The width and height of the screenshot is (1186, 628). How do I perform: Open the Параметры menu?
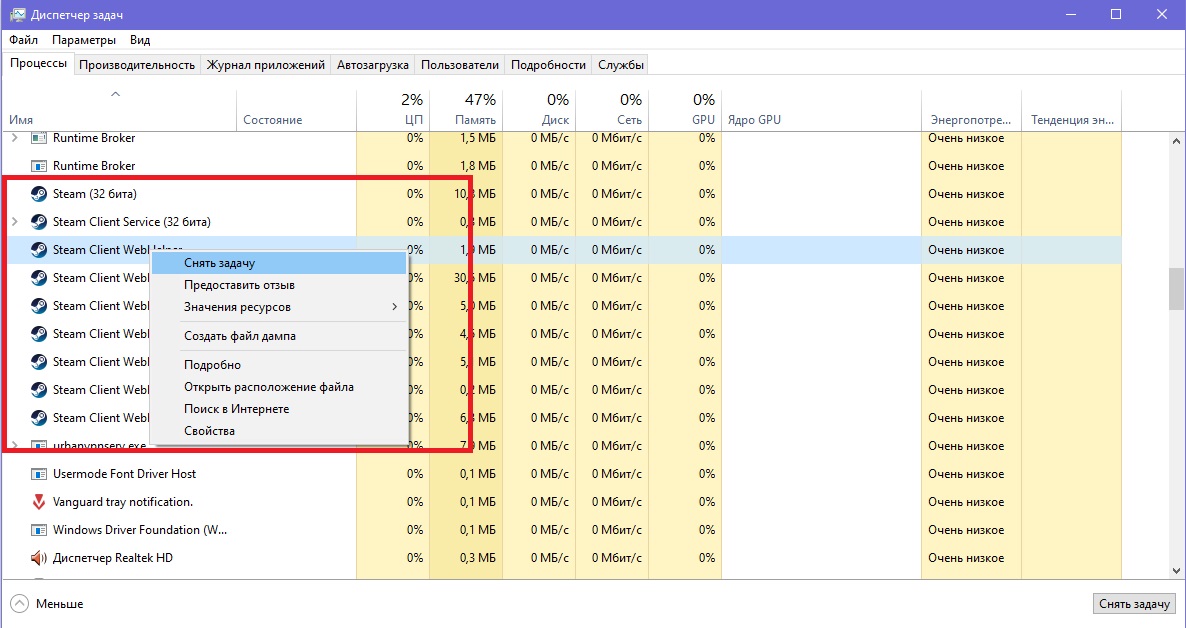[84, 39]
